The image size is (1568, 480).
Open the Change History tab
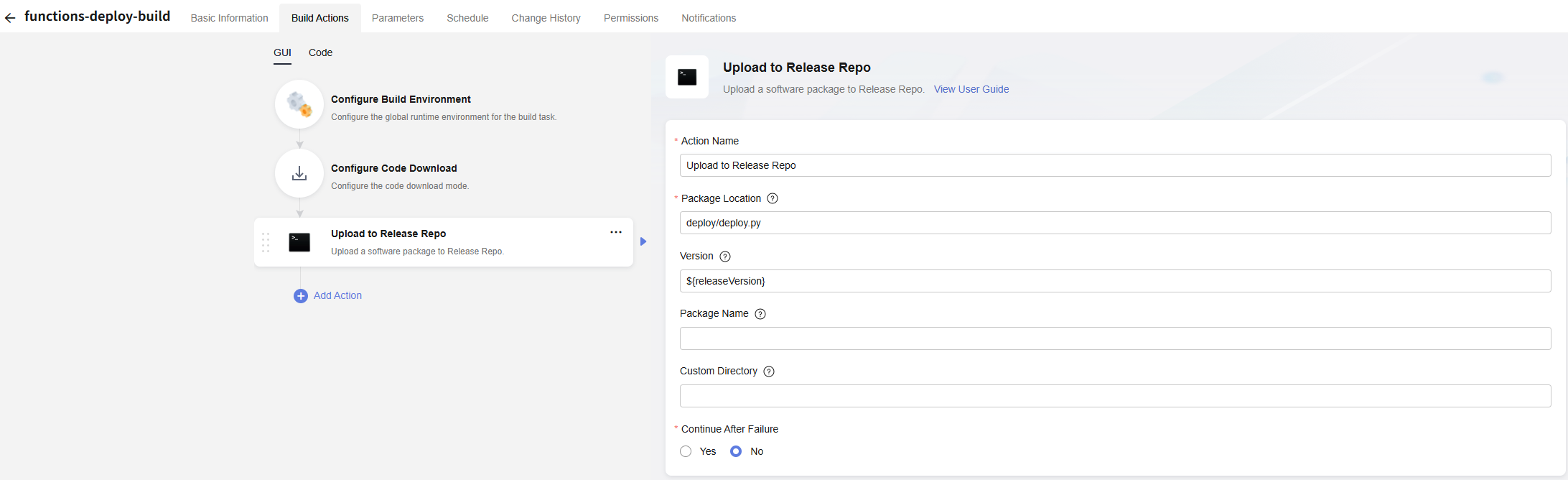[546, 18]
